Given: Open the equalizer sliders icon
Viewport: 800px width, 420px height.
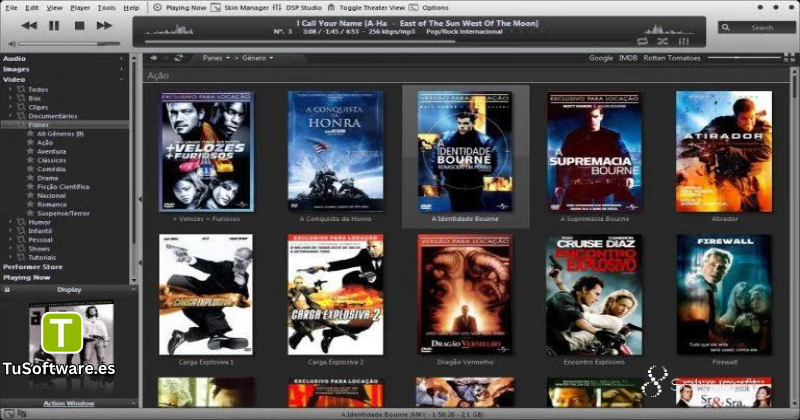Looking at the screenshot, I should (x=684, y=41).
